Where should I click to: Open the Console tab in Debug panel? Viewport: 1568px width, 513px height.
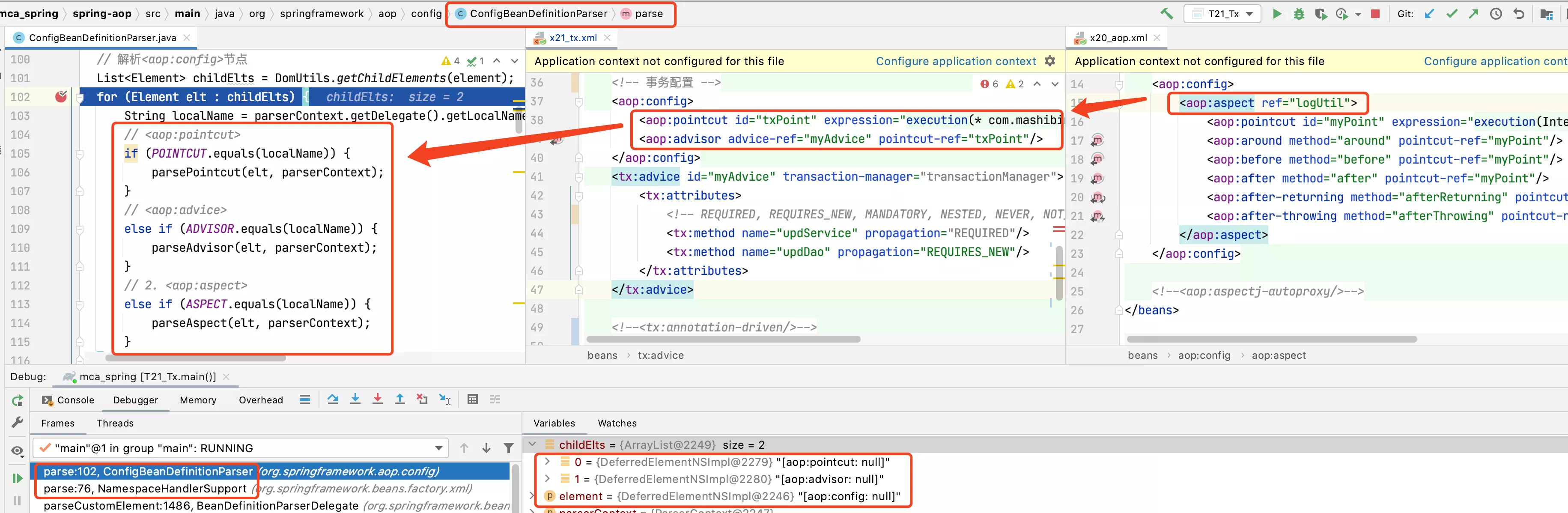pyautogui.click(x=68, y=400)
